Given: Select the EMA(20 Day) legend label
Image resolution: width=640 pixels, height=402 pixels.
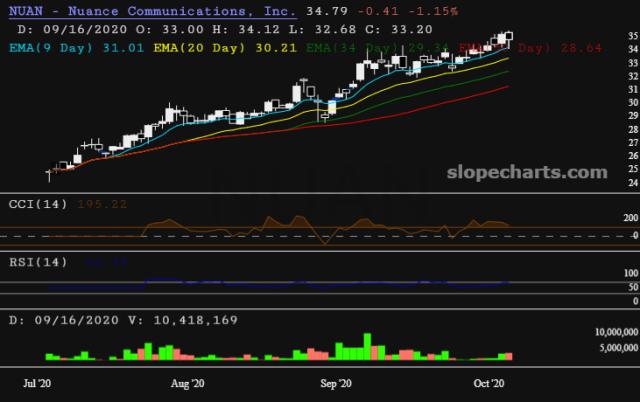Looking at the screenshot, I should [x=199, y=48].
